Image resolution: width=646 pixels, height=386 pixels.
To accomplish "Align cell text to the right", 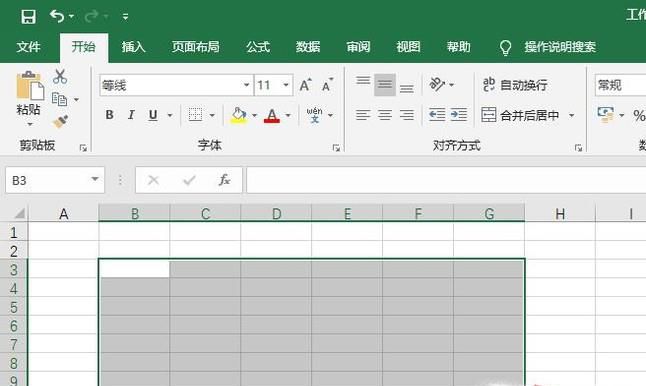I will click(407, 115).
